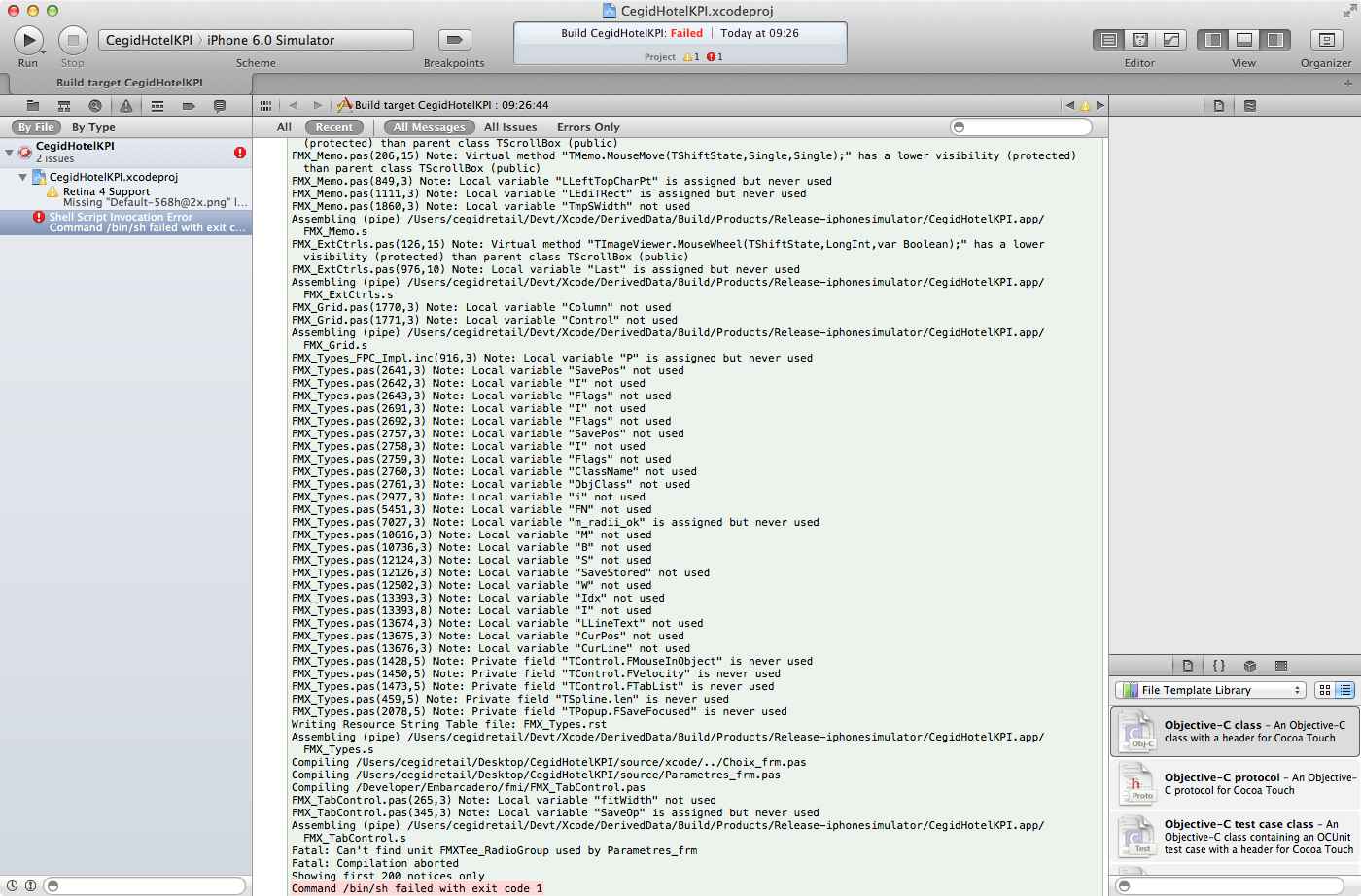Show the File Template library
The image size is (1361, 896).
pyautogui.click(x=1187, y=666)
